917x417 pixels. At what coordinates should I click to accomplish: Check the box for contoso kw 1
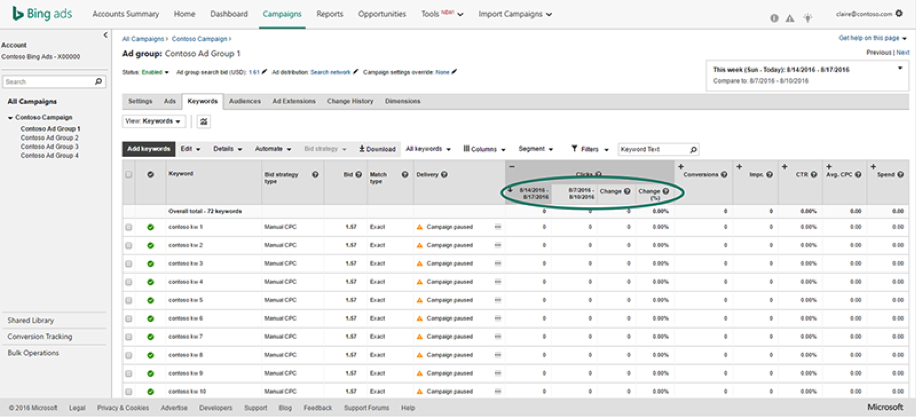(x=129, y=227)
